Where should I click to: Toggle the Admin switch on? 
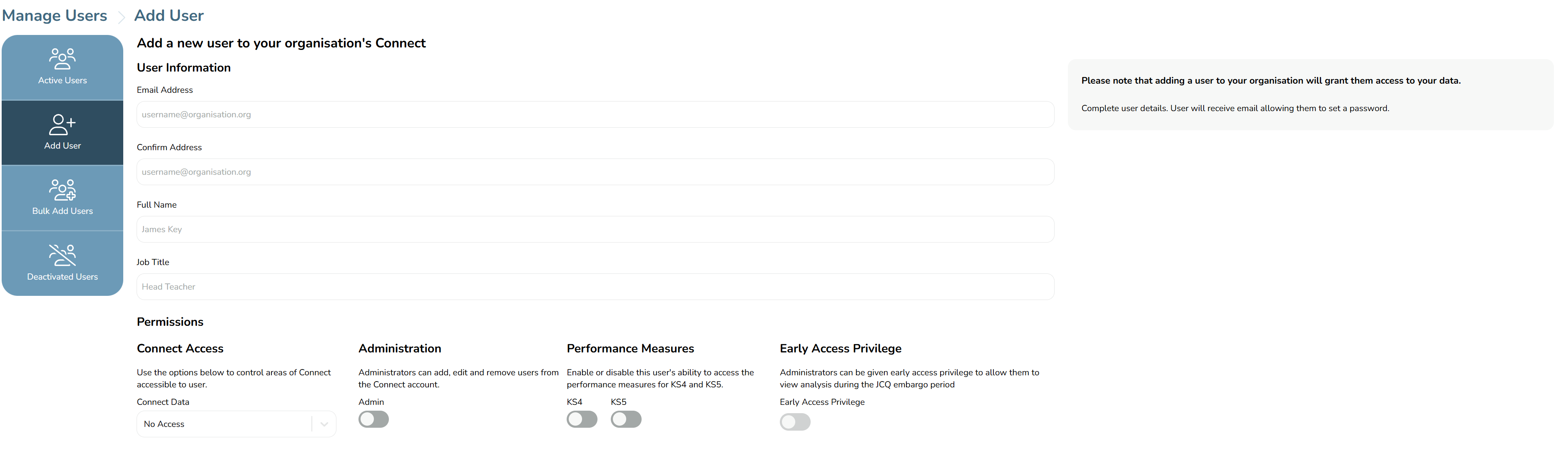[x=374, y=419]
